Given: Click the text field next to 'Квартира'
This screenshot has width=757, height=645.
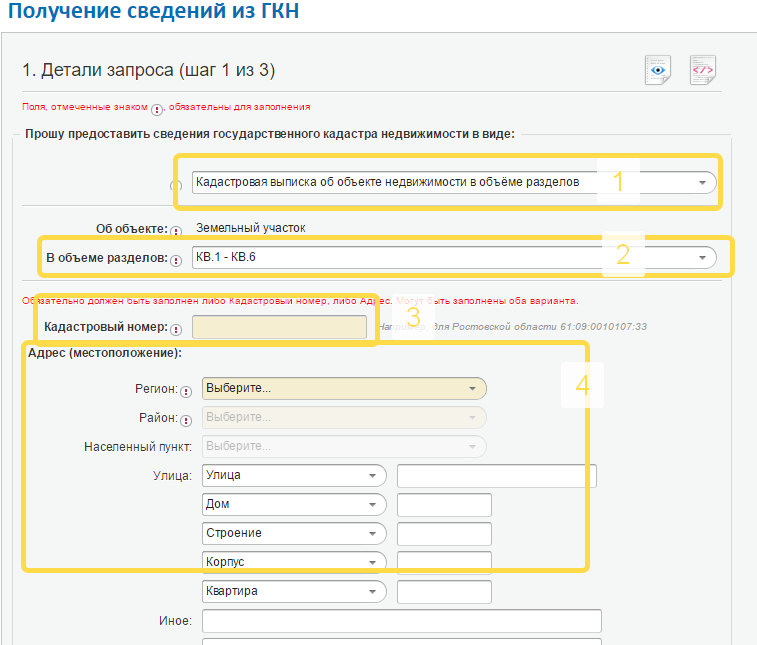Looking at the screenshot, I should click(444, 591).
